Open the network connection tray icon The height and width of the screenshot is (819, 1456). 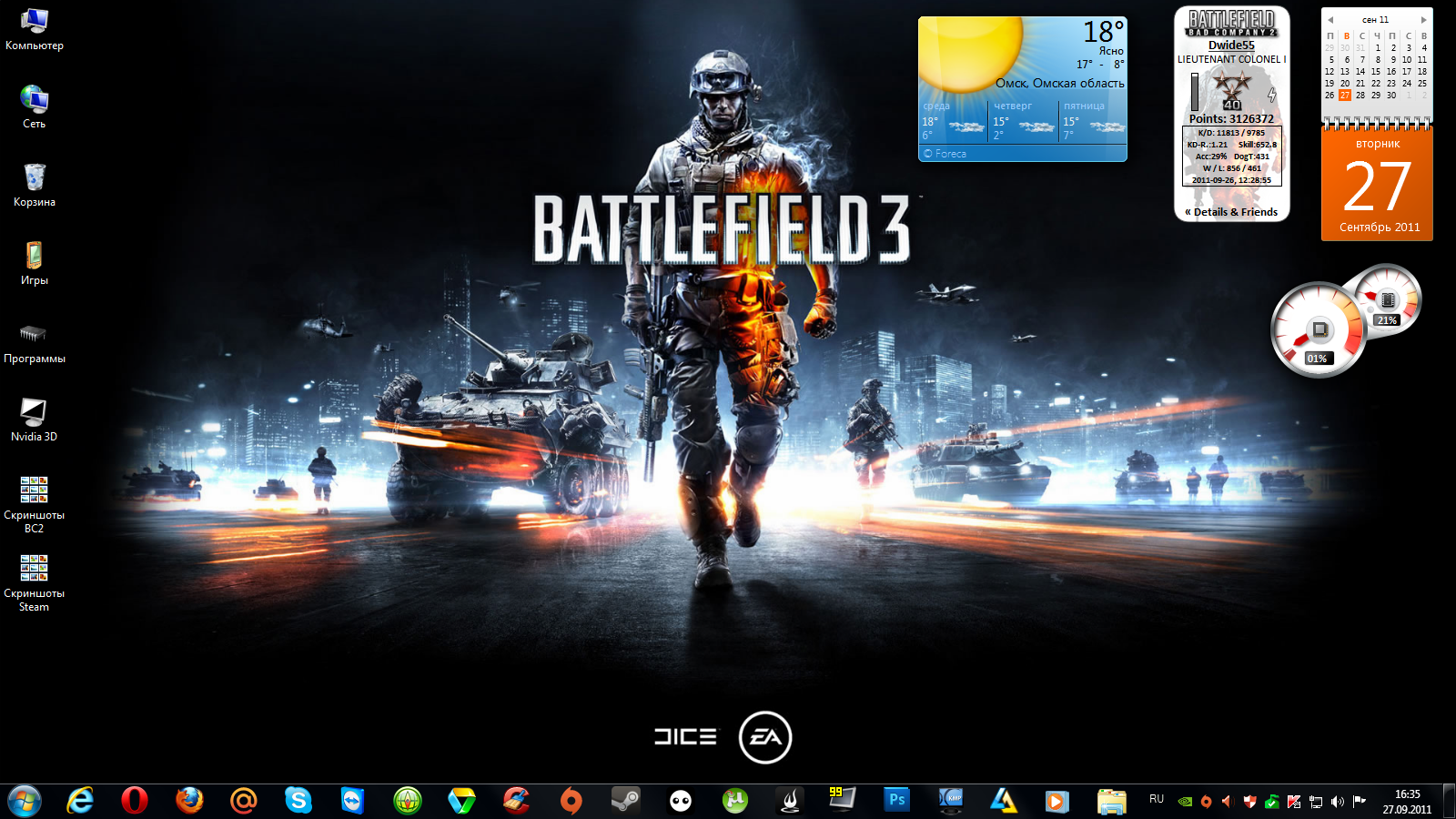(x=1316, y=802)
